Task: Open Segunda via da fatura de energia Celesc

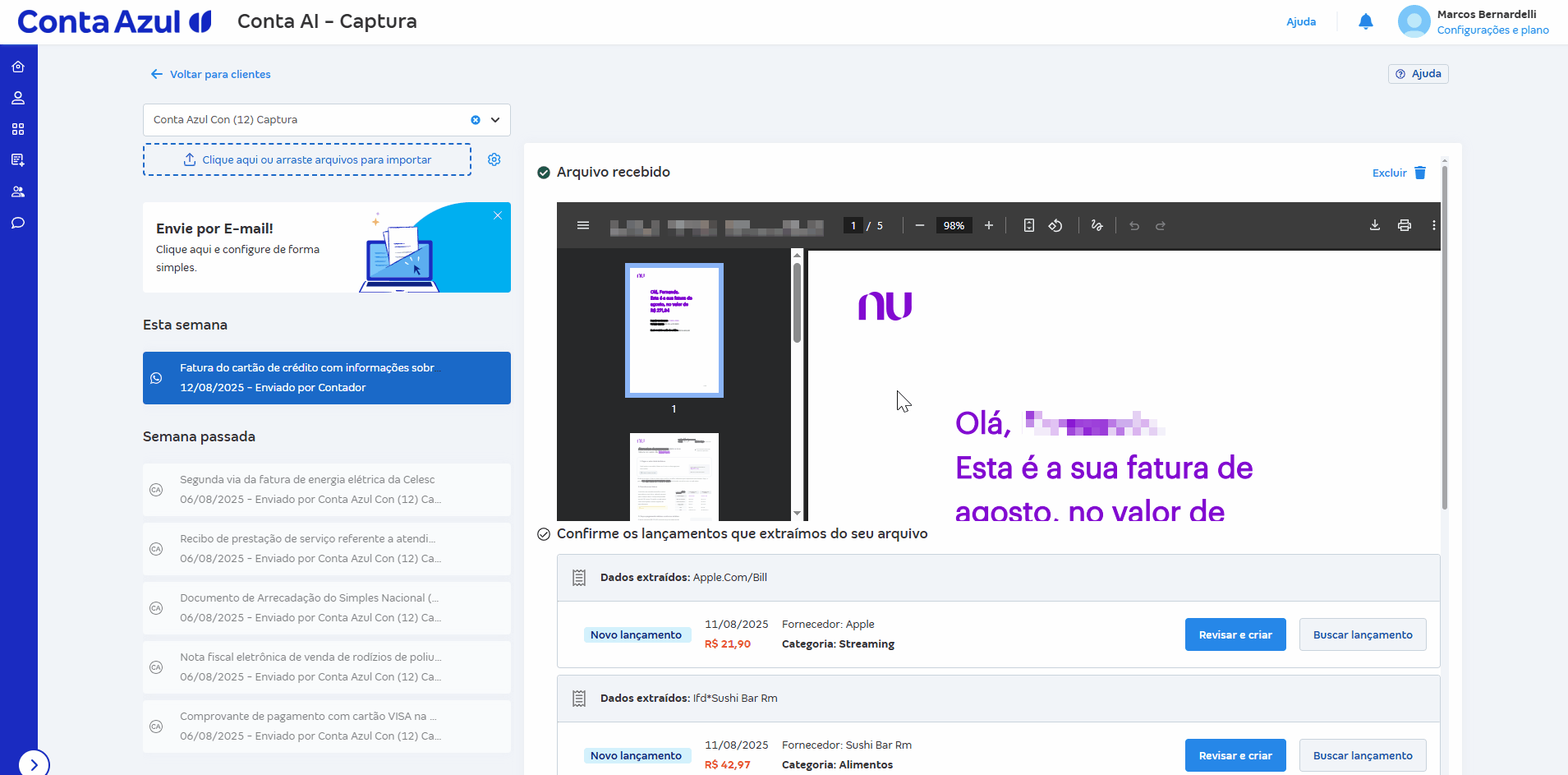Action: pos(327,490)
